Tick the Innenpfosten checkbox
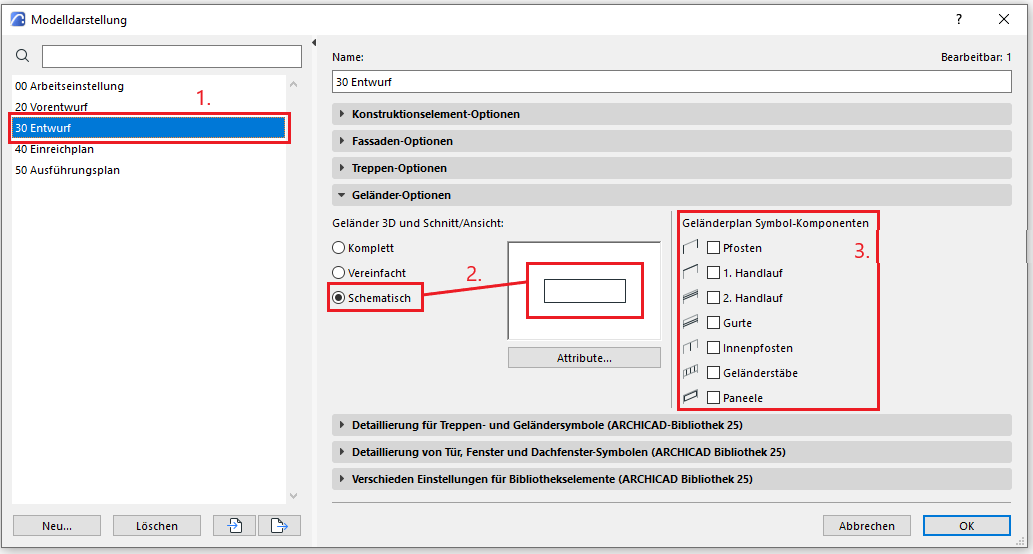 click(x=713, y=347)
